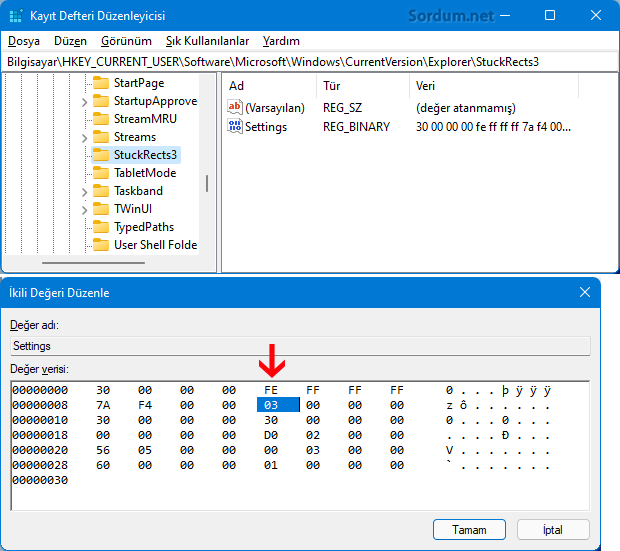Select TypedPaths key label in tree
620x551 pixels.
pyautogui.click(x=144, y=227)
